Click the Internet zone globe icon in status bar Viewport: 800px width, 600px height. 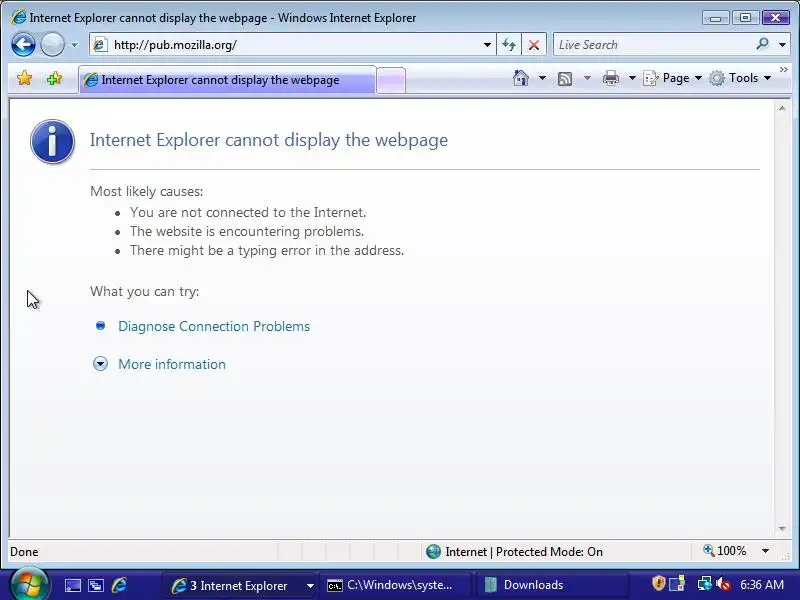point(433,552)
